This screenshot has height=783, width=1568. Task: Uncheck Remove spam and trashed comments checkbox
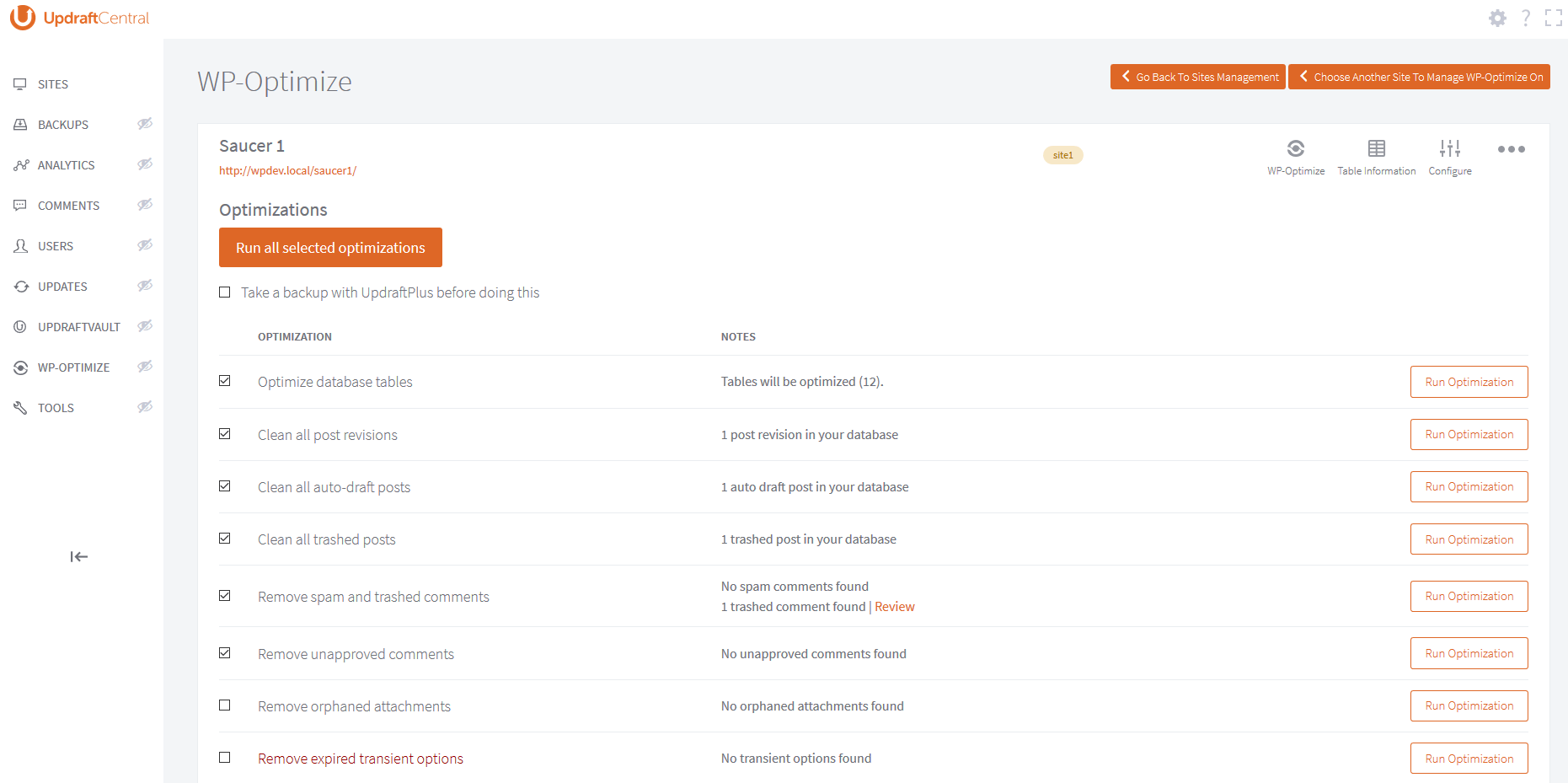(225, 596)
